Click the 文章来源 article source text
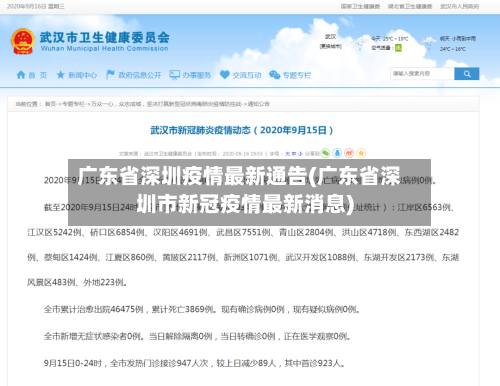Viewport: 500px width, 386px height. coord(155,154)
